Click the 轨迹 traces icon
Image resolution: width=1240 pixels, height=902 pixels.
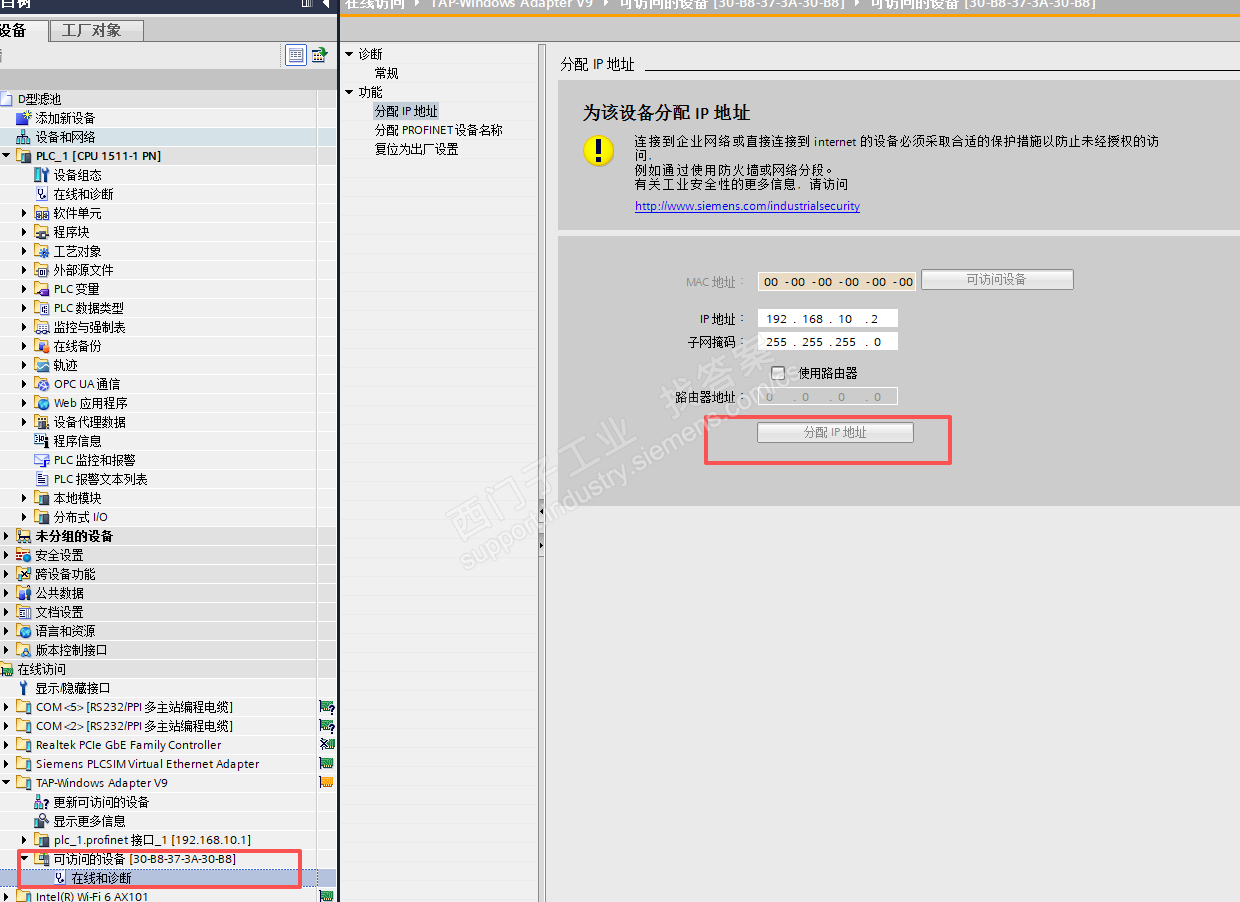tap(42, 365)
